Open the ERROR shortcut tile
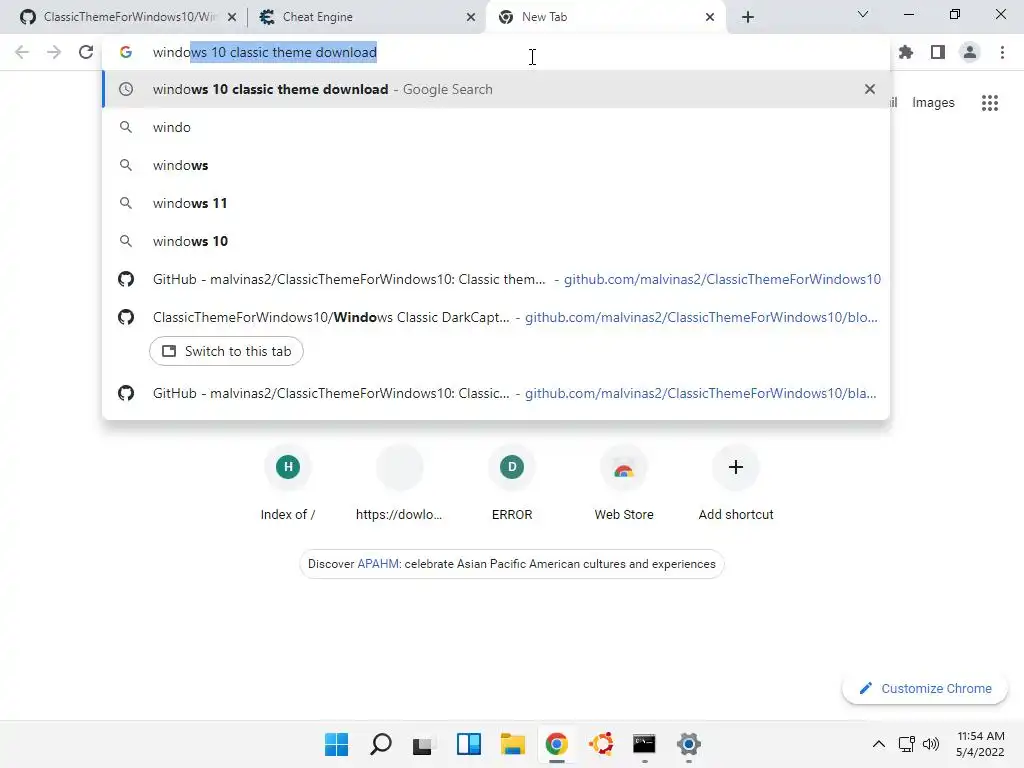Image resolution: width=1024 pixels, height=768 pixels. click(512, 485)
